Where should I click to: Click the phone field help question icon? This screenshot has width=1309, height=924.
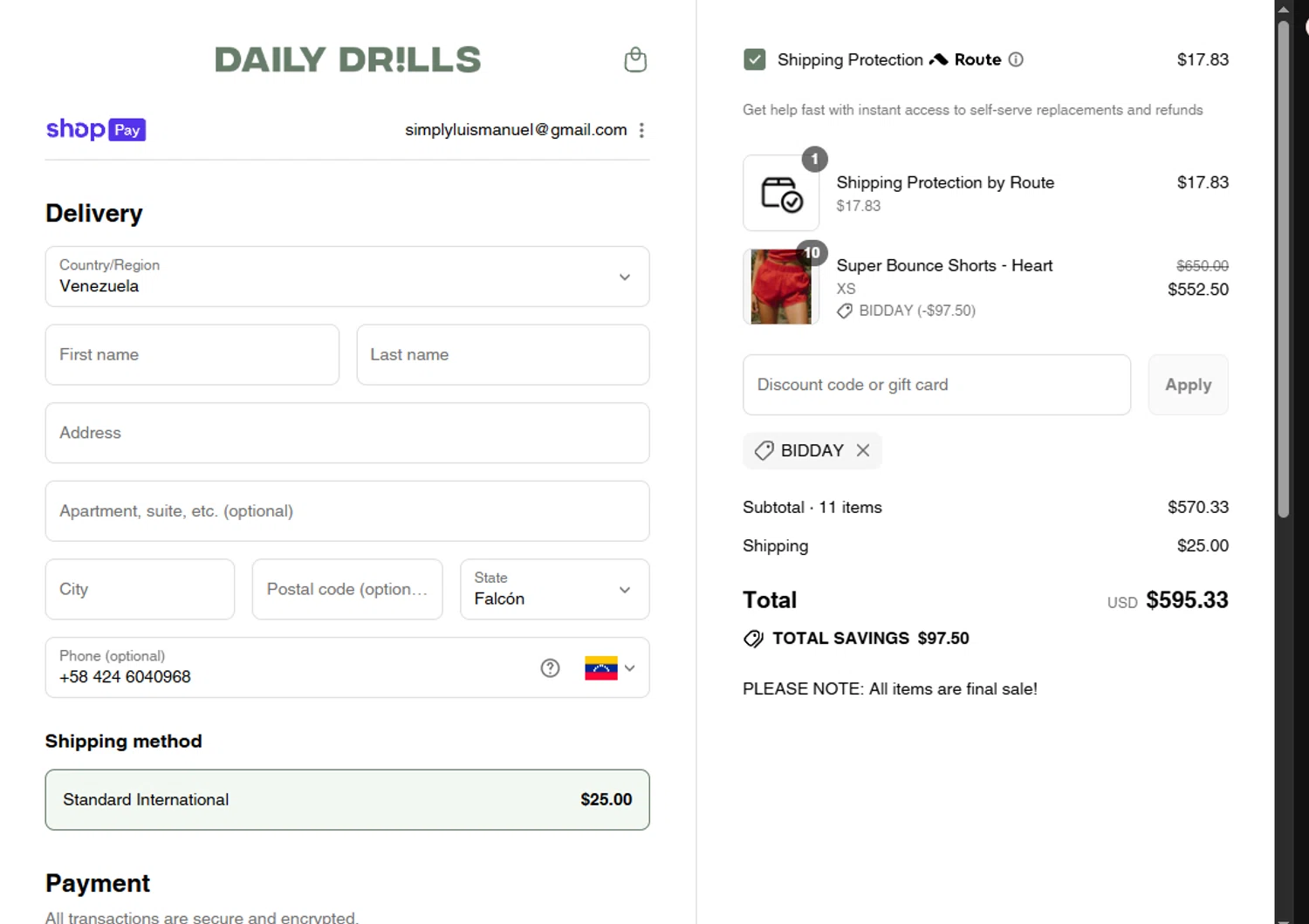550,667
